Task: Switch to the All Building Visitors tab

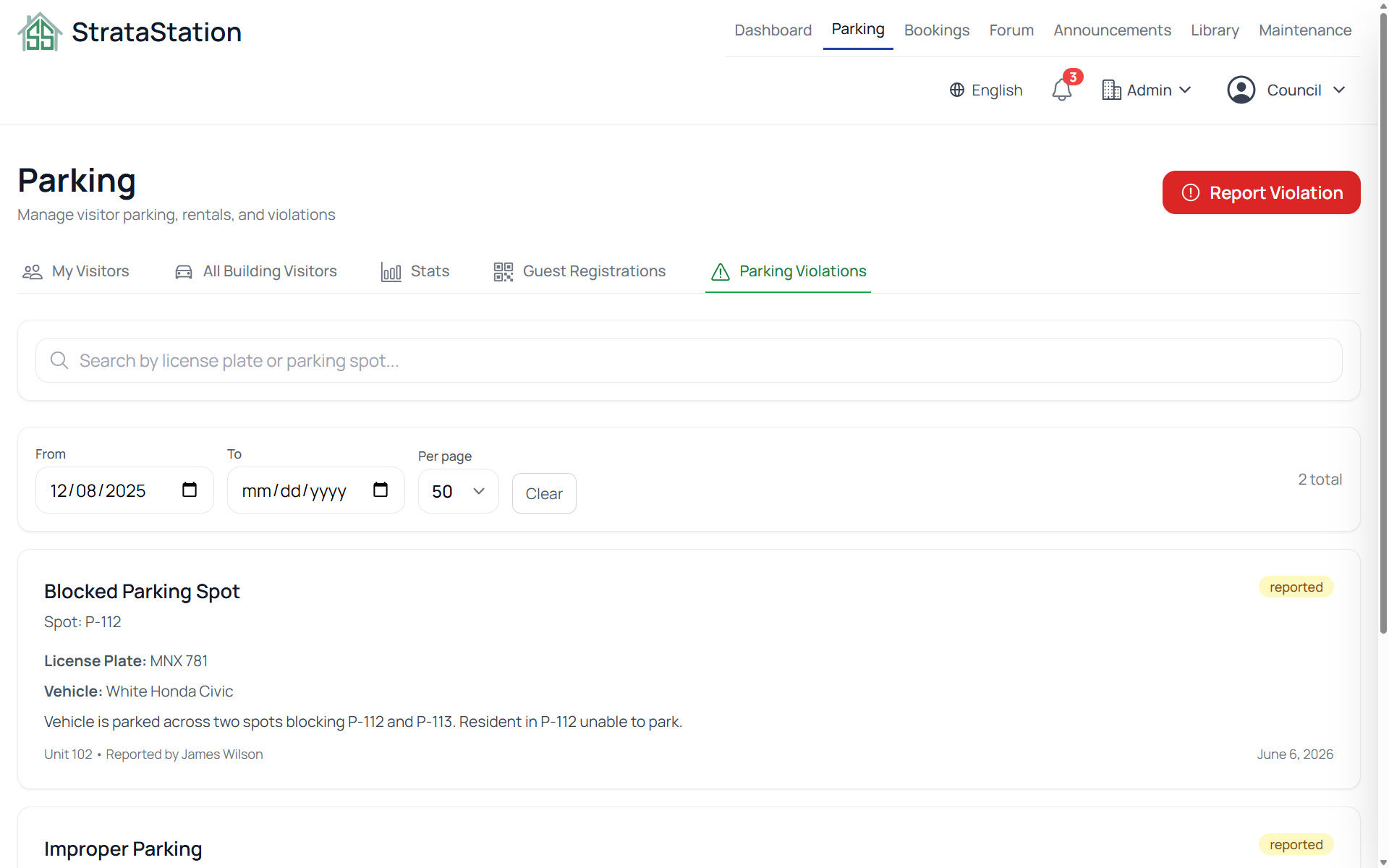Action: coord(256,271)
